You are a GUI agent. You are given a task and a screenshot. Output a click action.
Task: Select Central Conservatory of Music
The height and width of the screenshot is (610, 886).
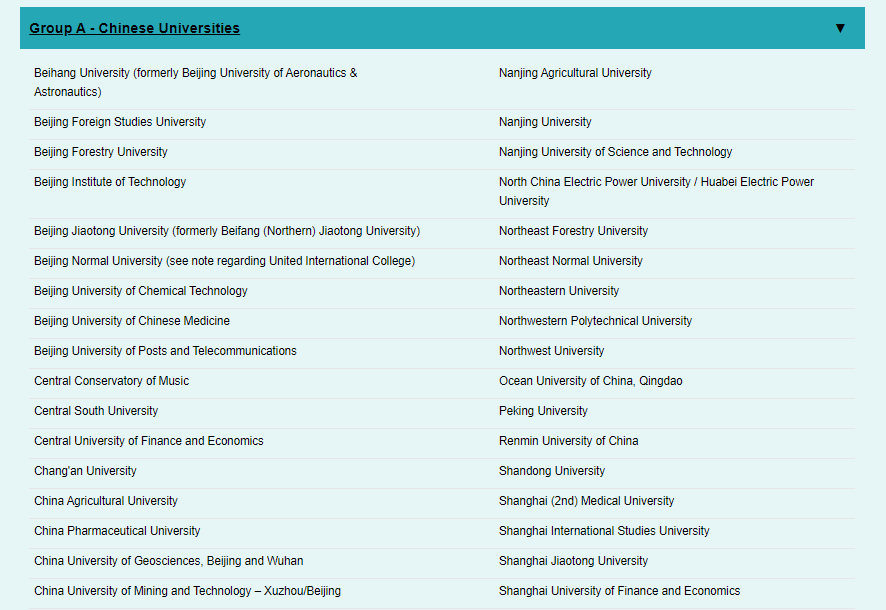tap(111, 381)
